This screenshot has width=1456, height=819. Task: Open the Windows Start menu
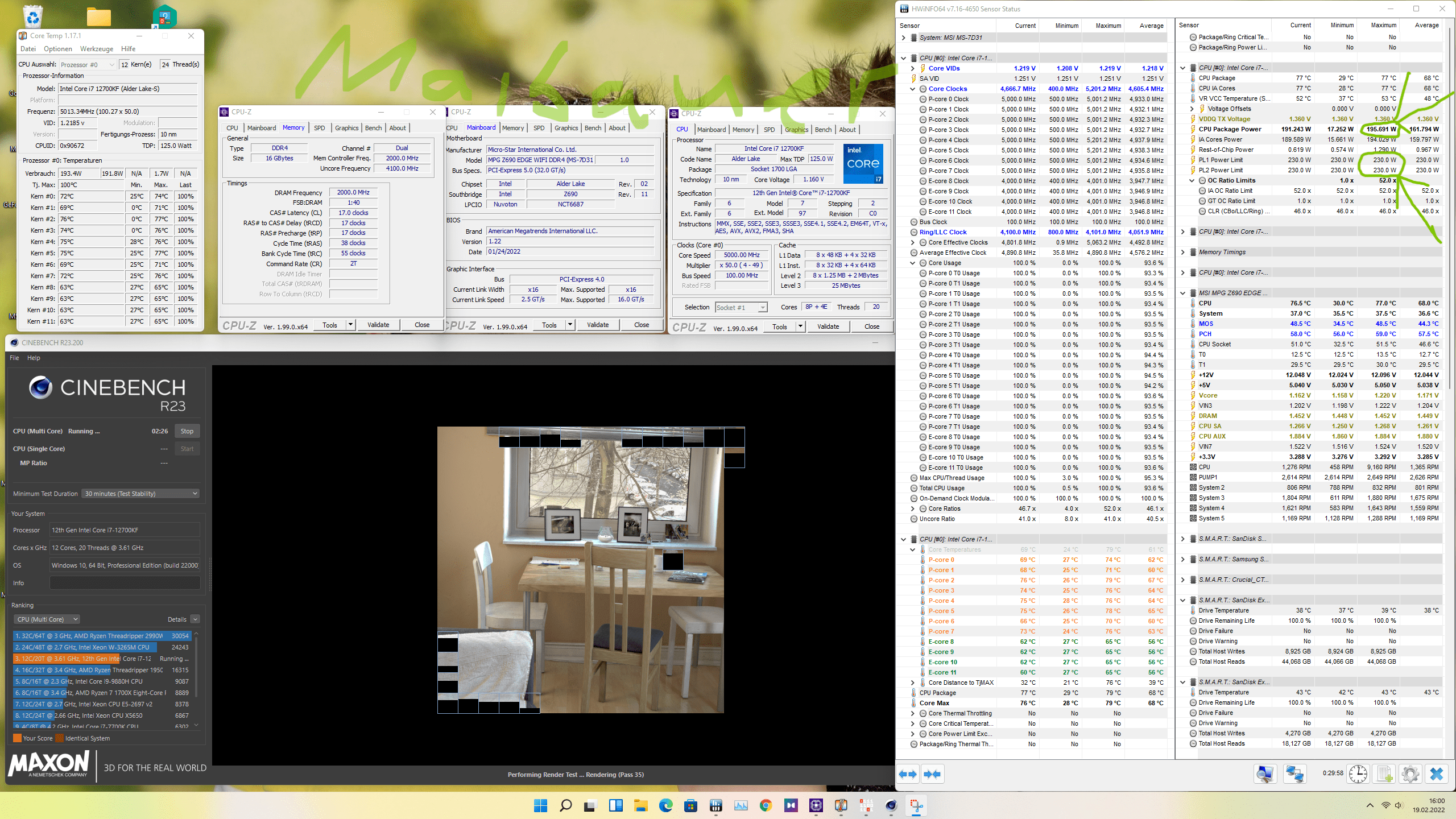click(x=540, y=805)
